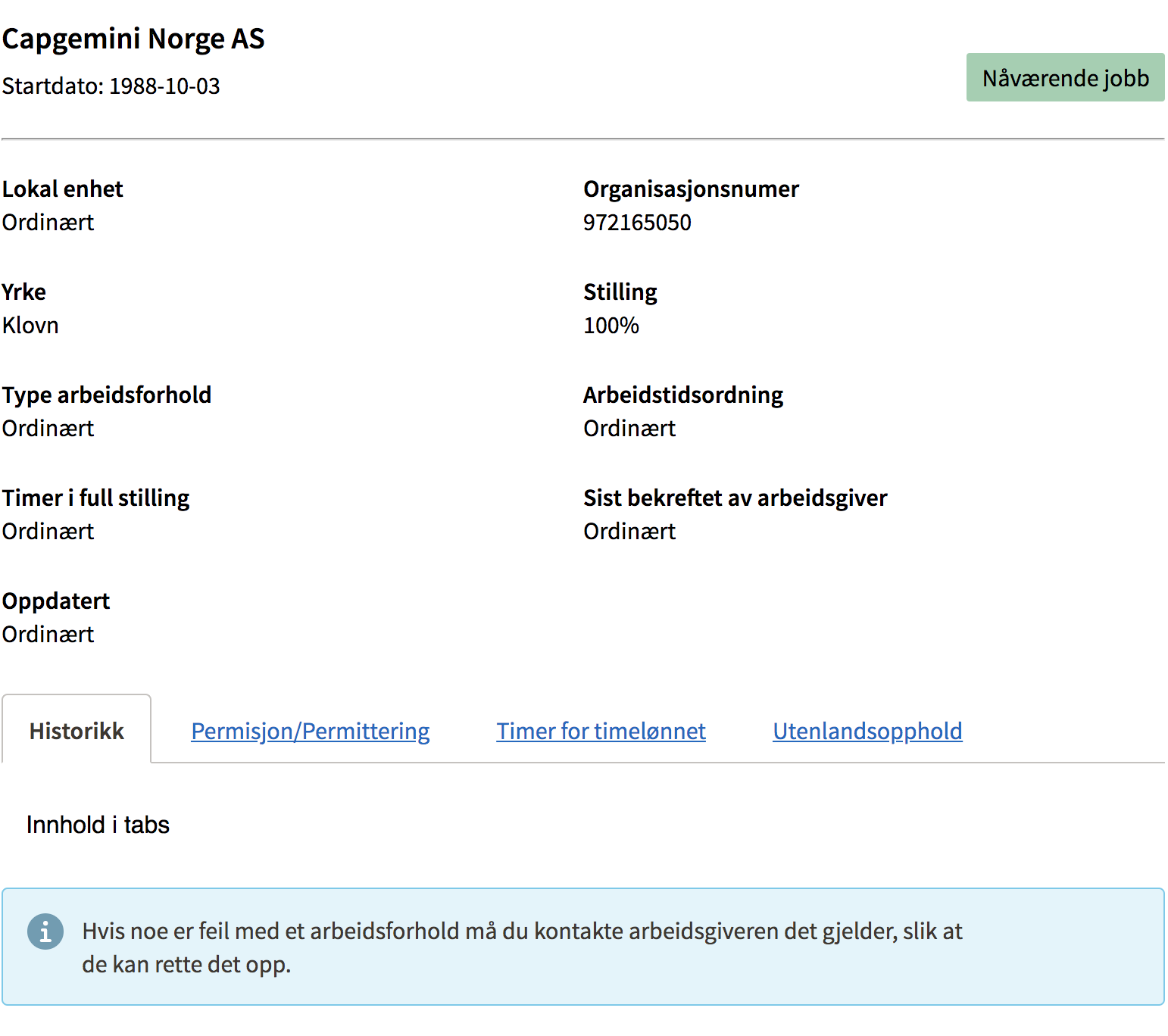Click Sist bekreftet av arbeidsgiver label
Screen dimensions: 1168x1036
pyautogui.click(x=735, y=498)
